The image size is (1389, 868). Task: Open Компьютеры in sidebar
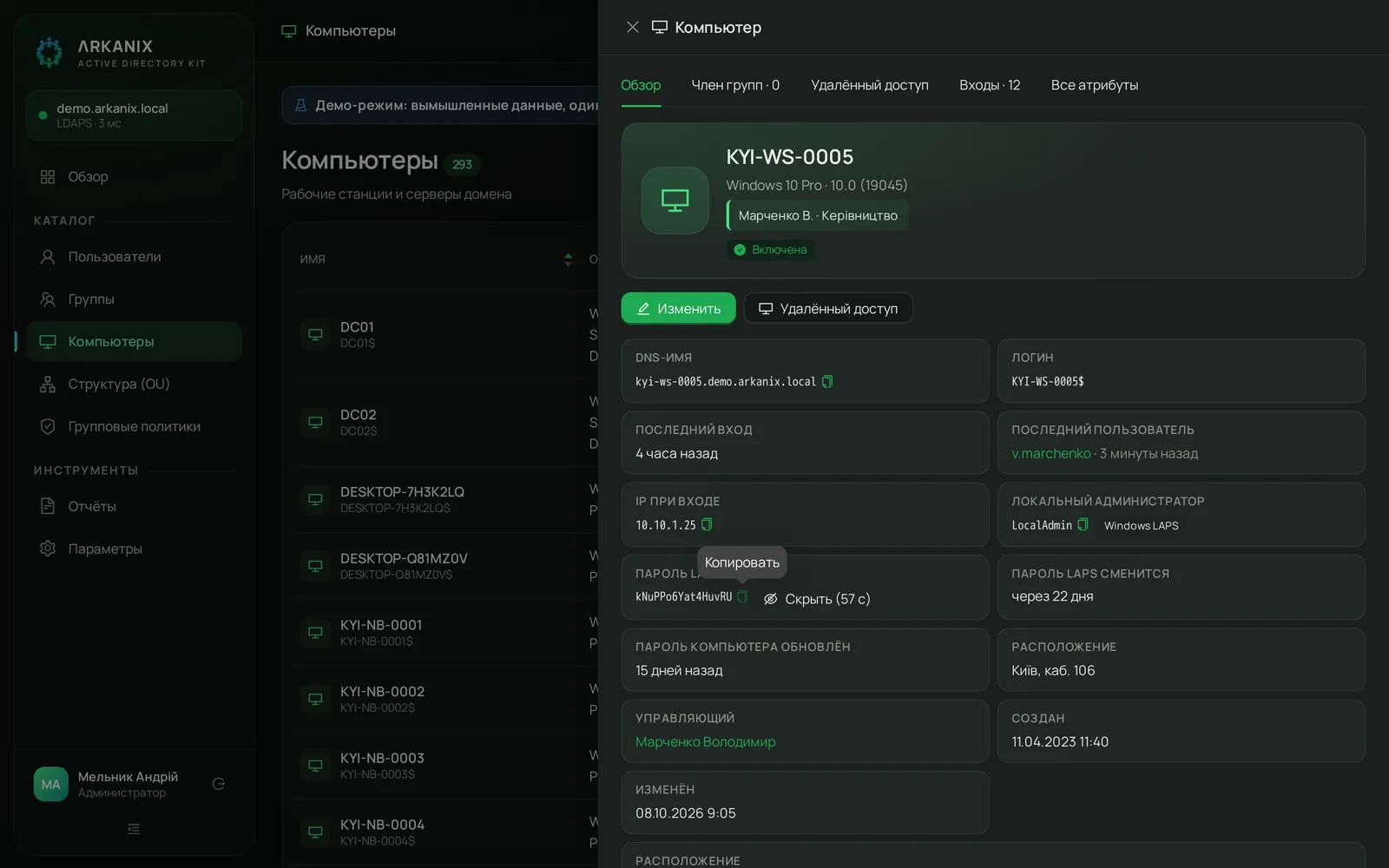pyautogui.click(x=134, y=342)
